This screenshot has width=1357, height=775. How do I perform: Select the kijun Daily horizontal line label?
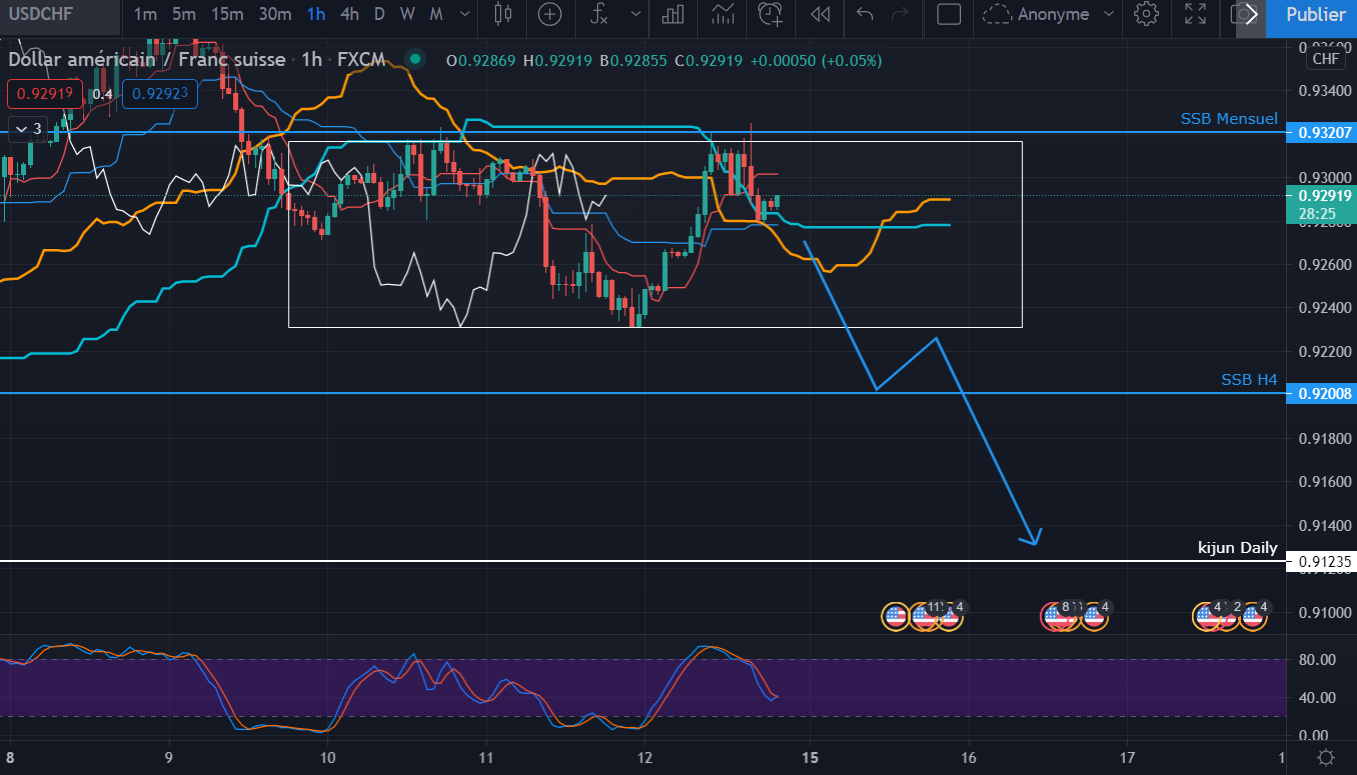click(x=1238, y=548)
